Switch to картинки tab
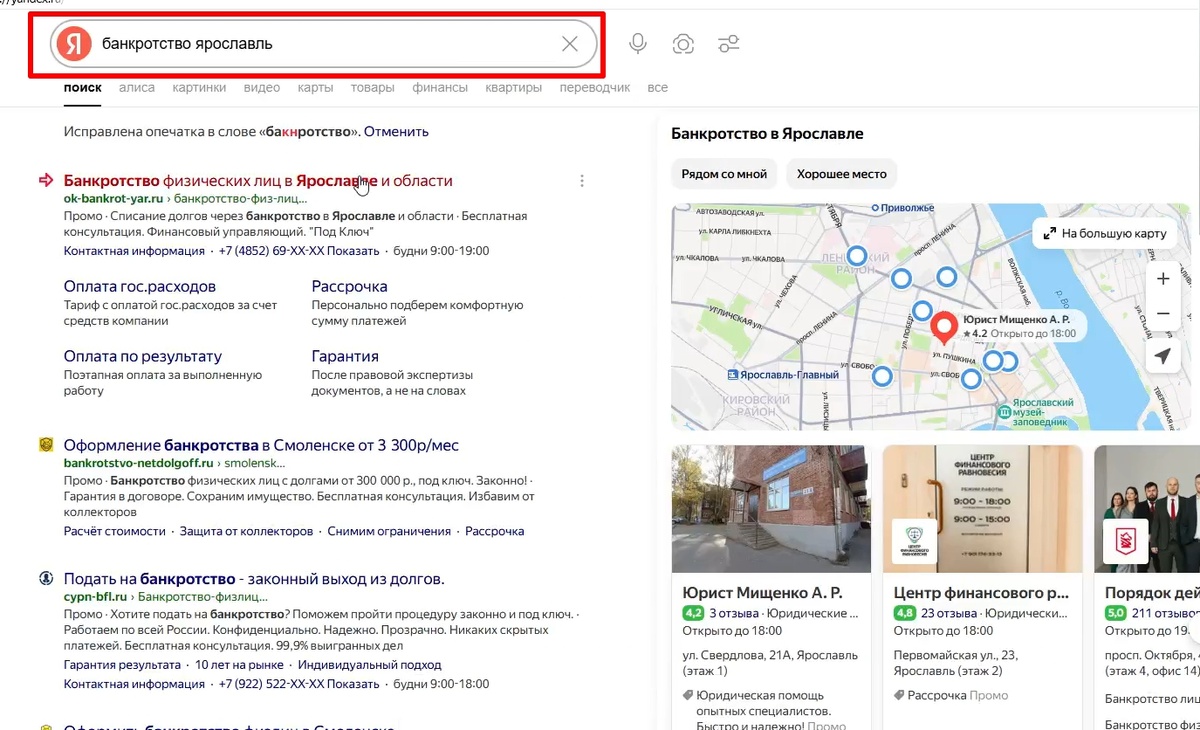1200x730 pixels. [x=199, y=88]
